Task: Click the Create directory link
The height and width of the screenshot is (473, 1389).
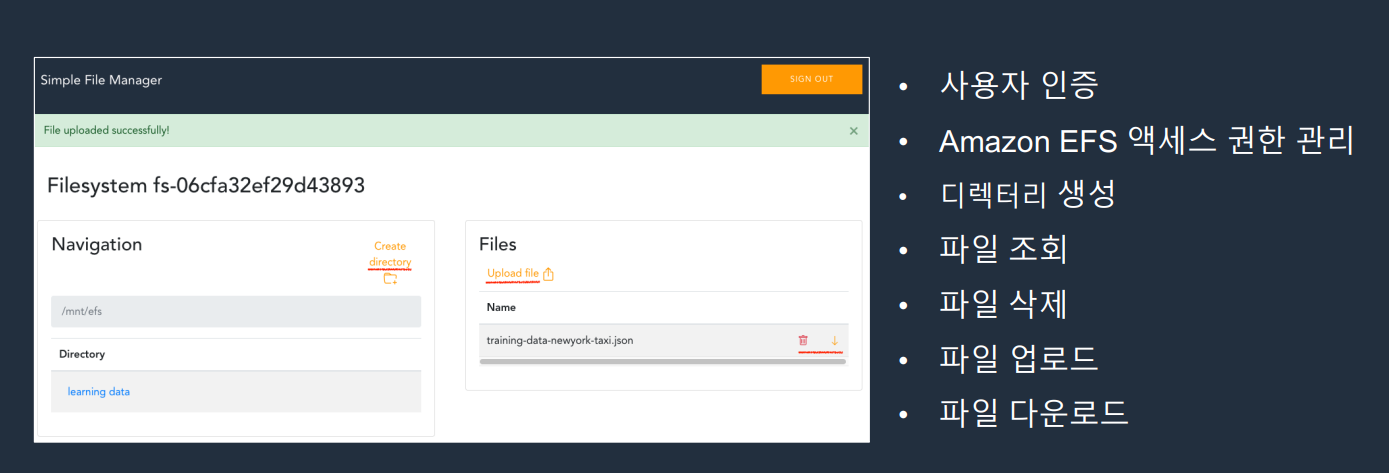Action: 390,254
